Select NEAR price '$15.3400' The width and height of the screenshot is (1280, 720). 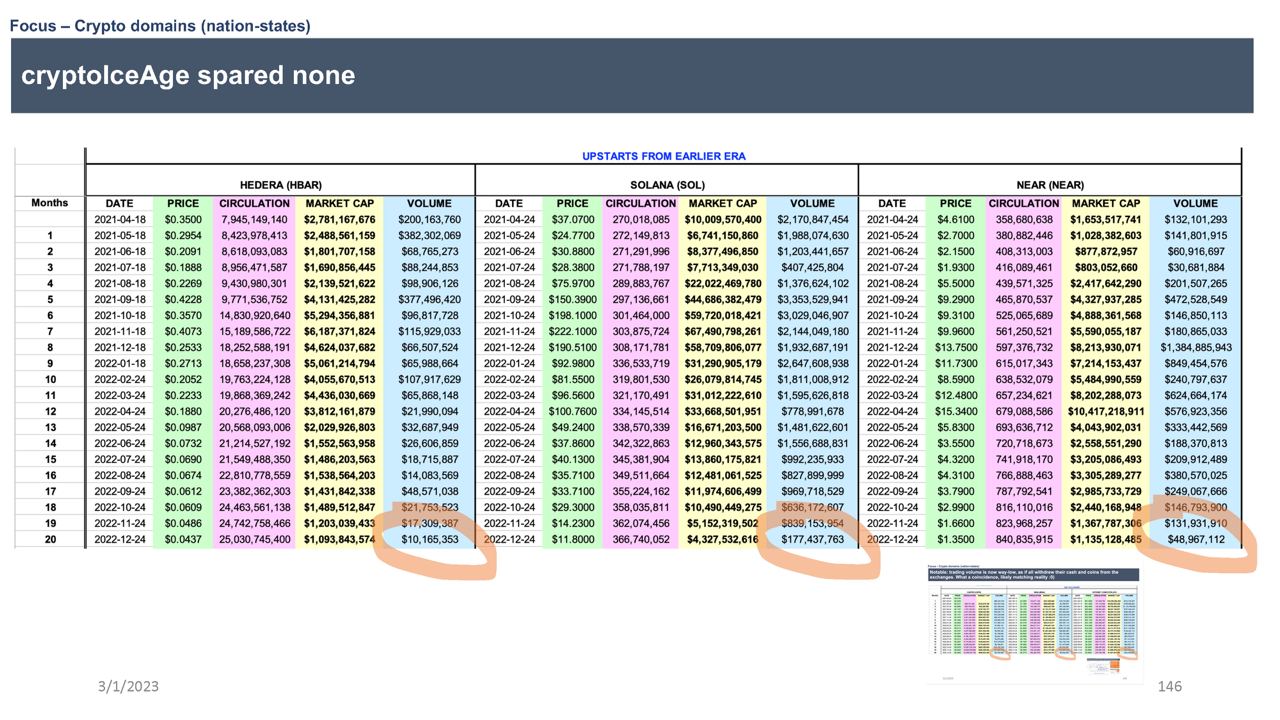[956, 411]
